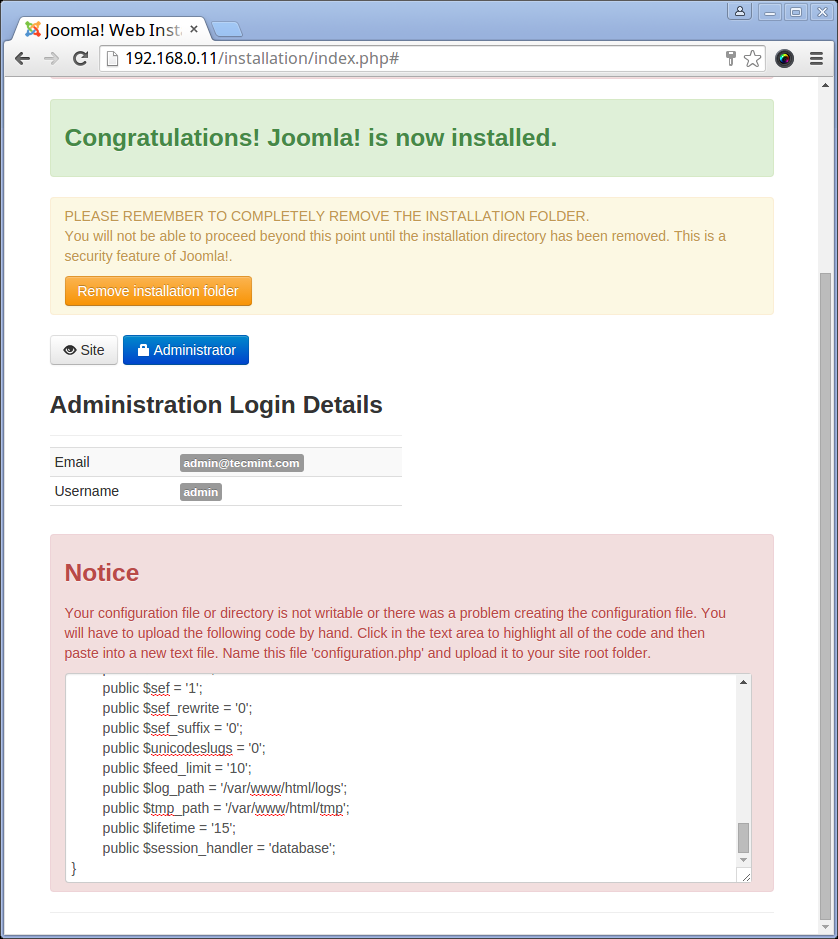Click the Notice heading
Viewport: 838px width, 939px height.
(102, 573)
